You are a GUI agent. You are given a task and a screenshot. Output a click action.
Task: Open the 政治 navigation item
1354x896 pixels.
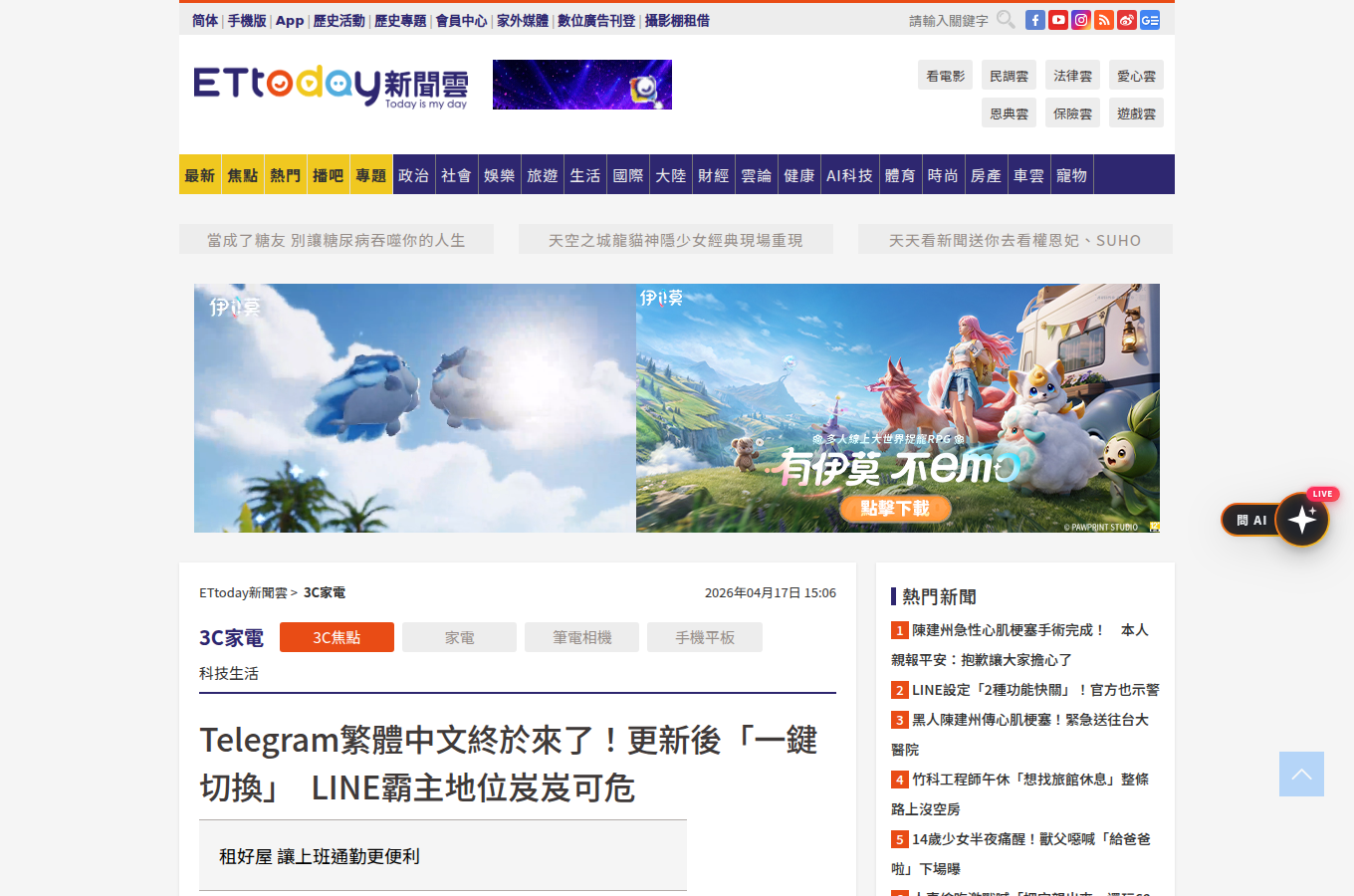point(414,175)
